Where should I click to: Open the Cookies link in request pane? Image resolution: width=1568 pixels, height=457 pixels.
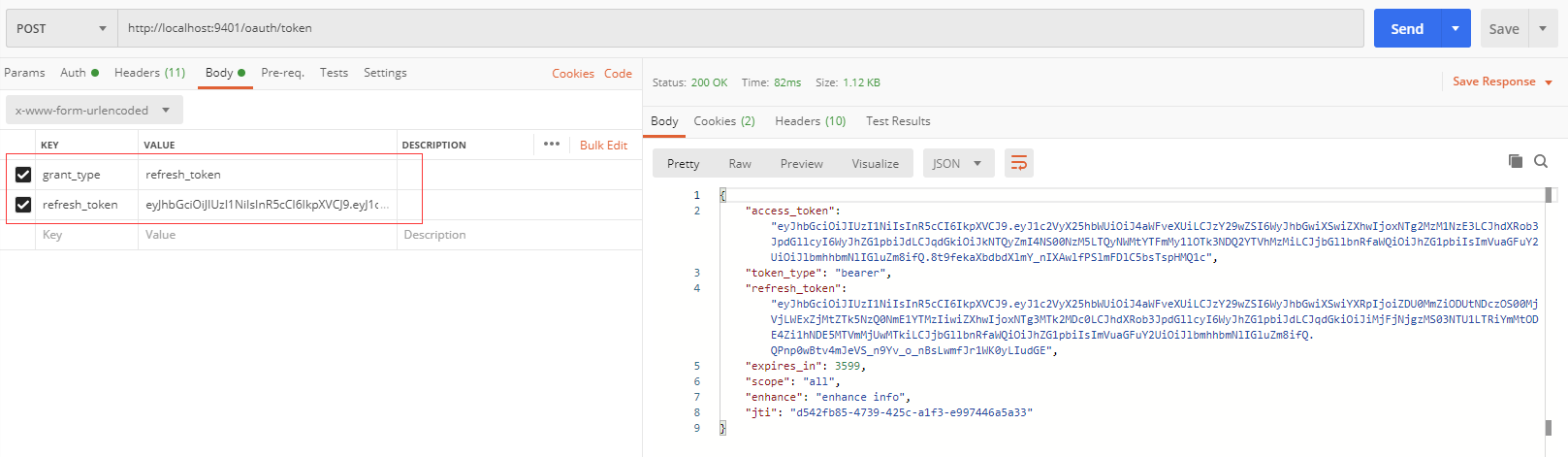pyautogui.click(x=573, y=74)
